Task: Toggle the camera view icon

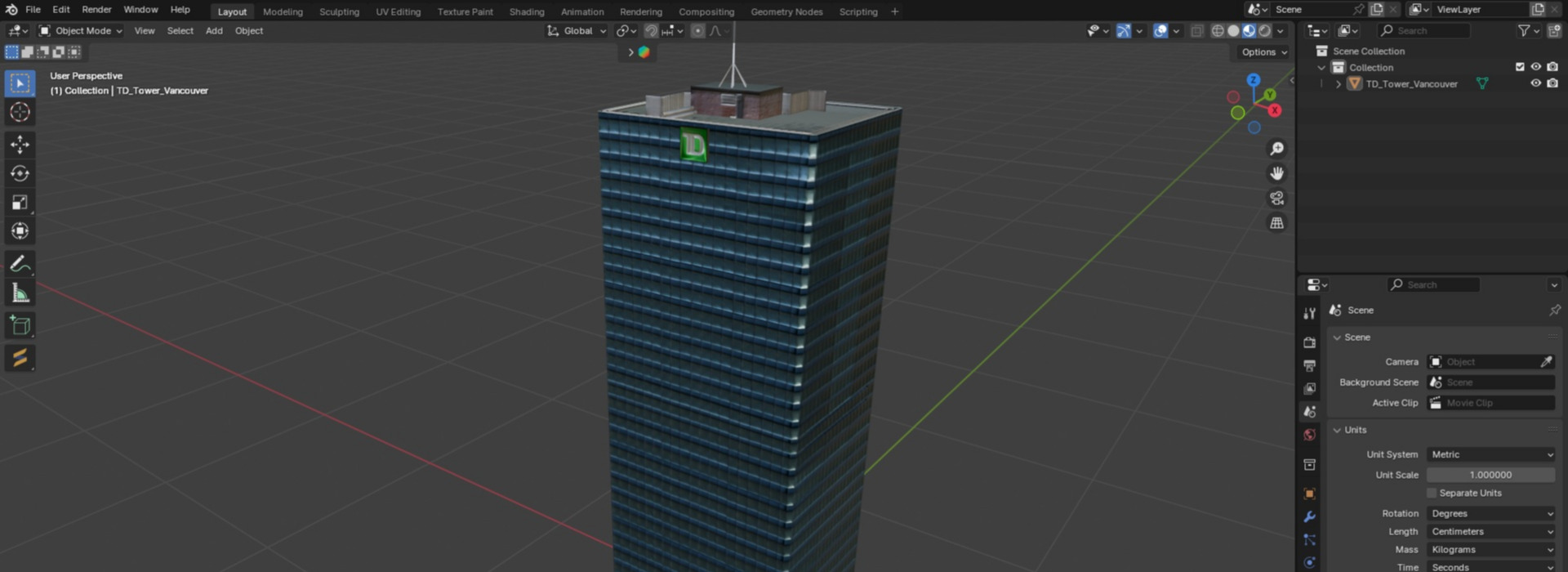Action: (x=1276, y=199)
